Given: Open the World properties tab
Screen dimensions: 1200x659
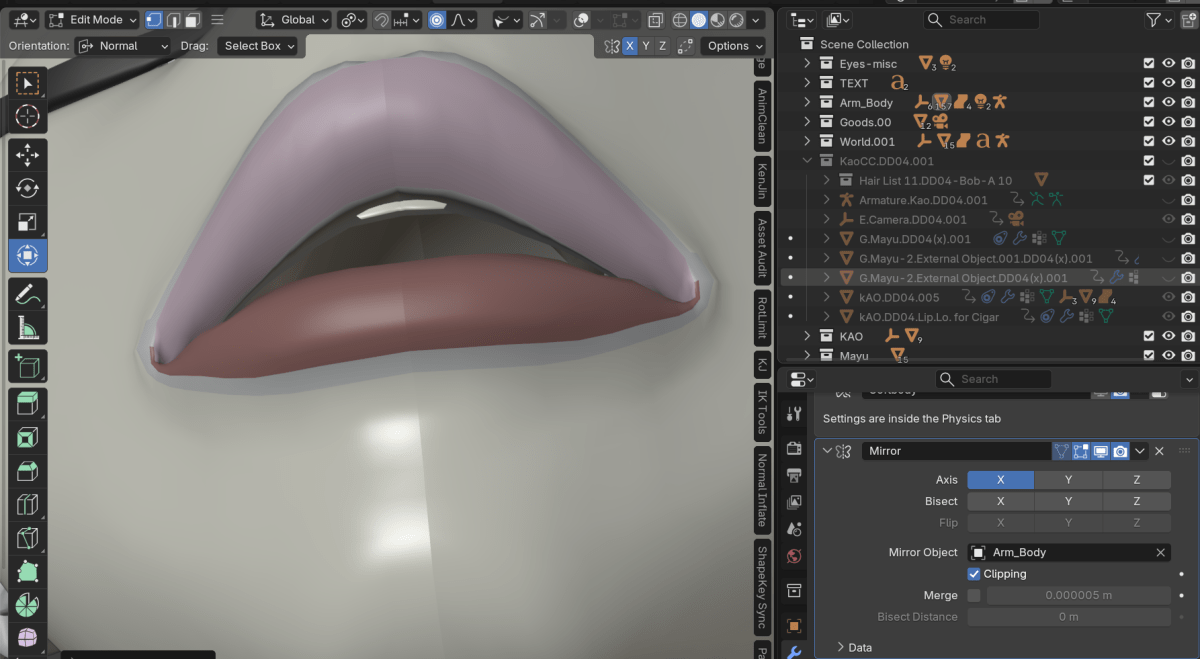Looking at the screenshot, I should point(794,556).
